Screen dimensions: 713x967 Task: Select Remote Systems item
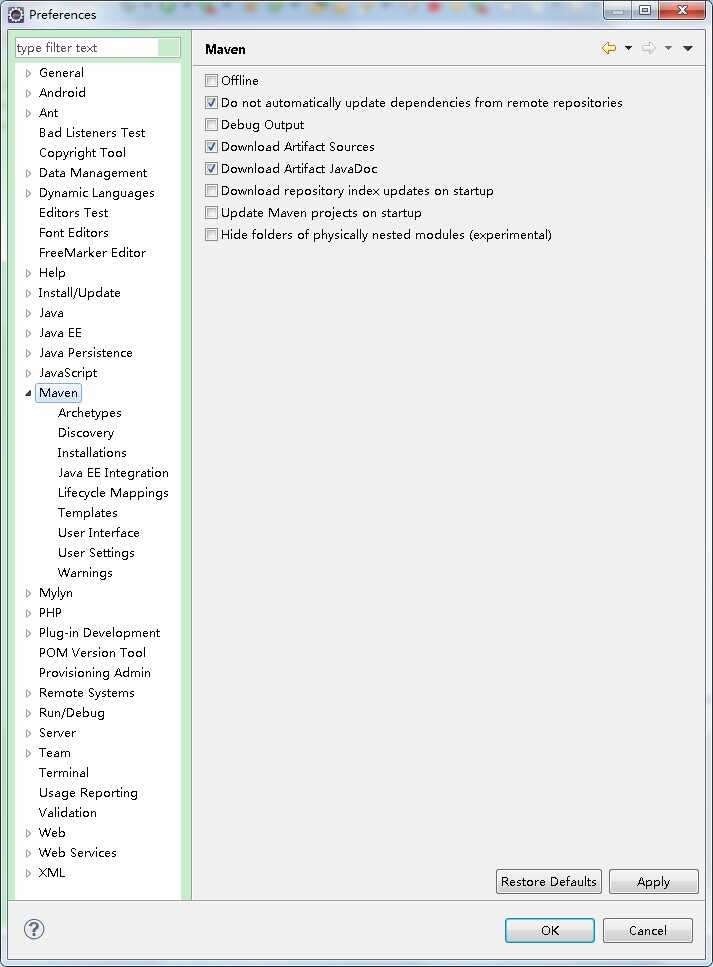coord(86,693)
